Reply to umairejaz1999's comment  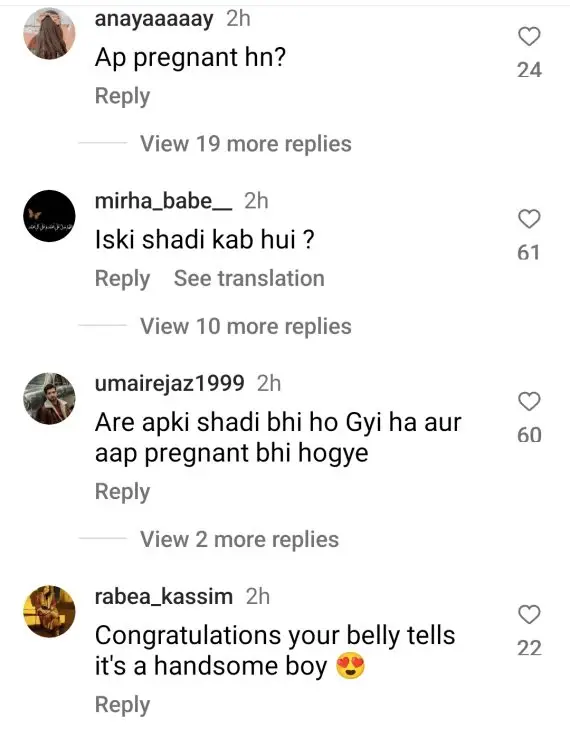122,492
